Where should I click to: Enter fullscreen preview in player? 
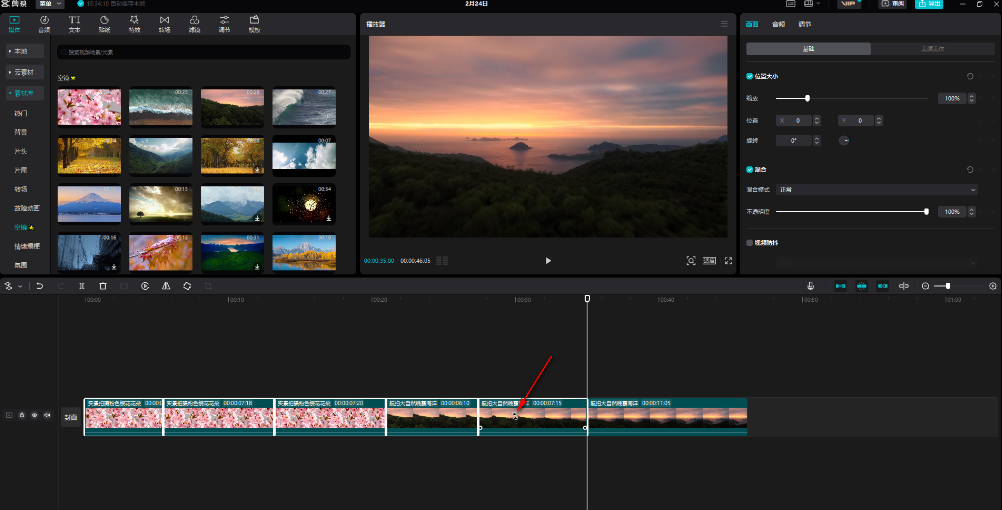pyautogui.click(x=729, y=260)
